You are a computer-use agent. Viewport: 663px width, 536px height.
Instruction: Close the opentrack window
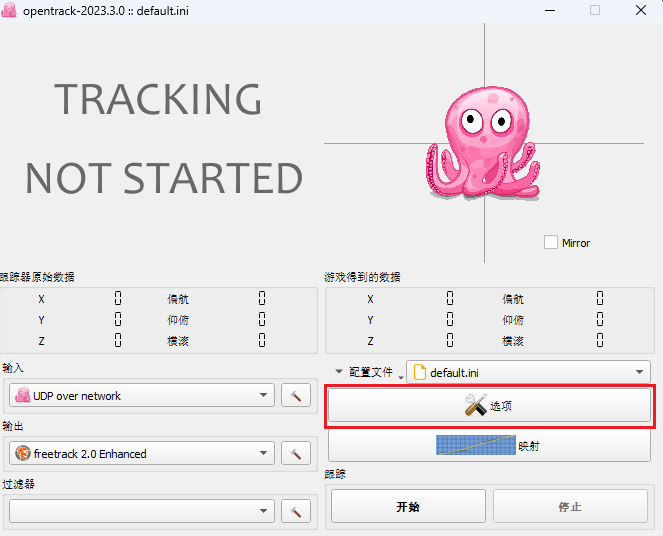[641, 10]
